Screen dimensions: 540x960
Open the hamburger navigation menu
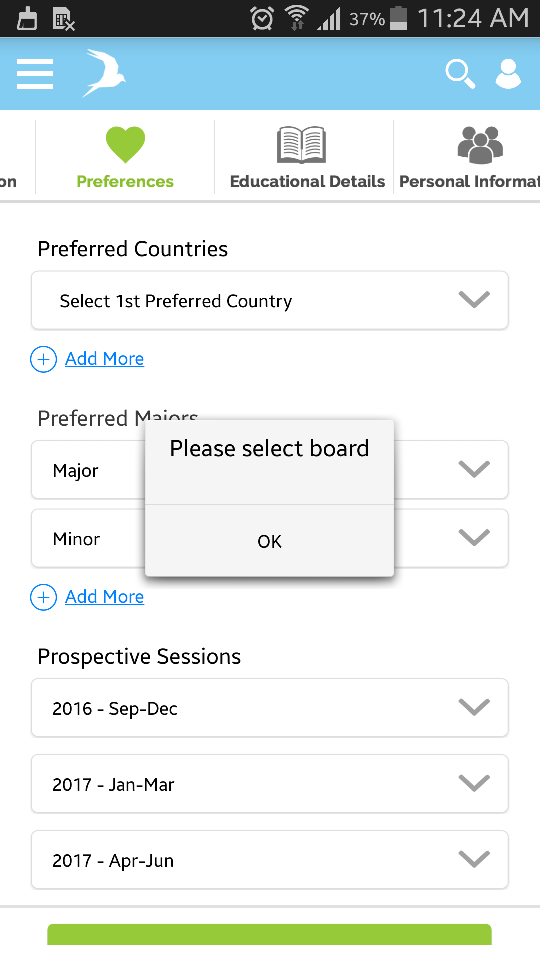click(35, 74)
